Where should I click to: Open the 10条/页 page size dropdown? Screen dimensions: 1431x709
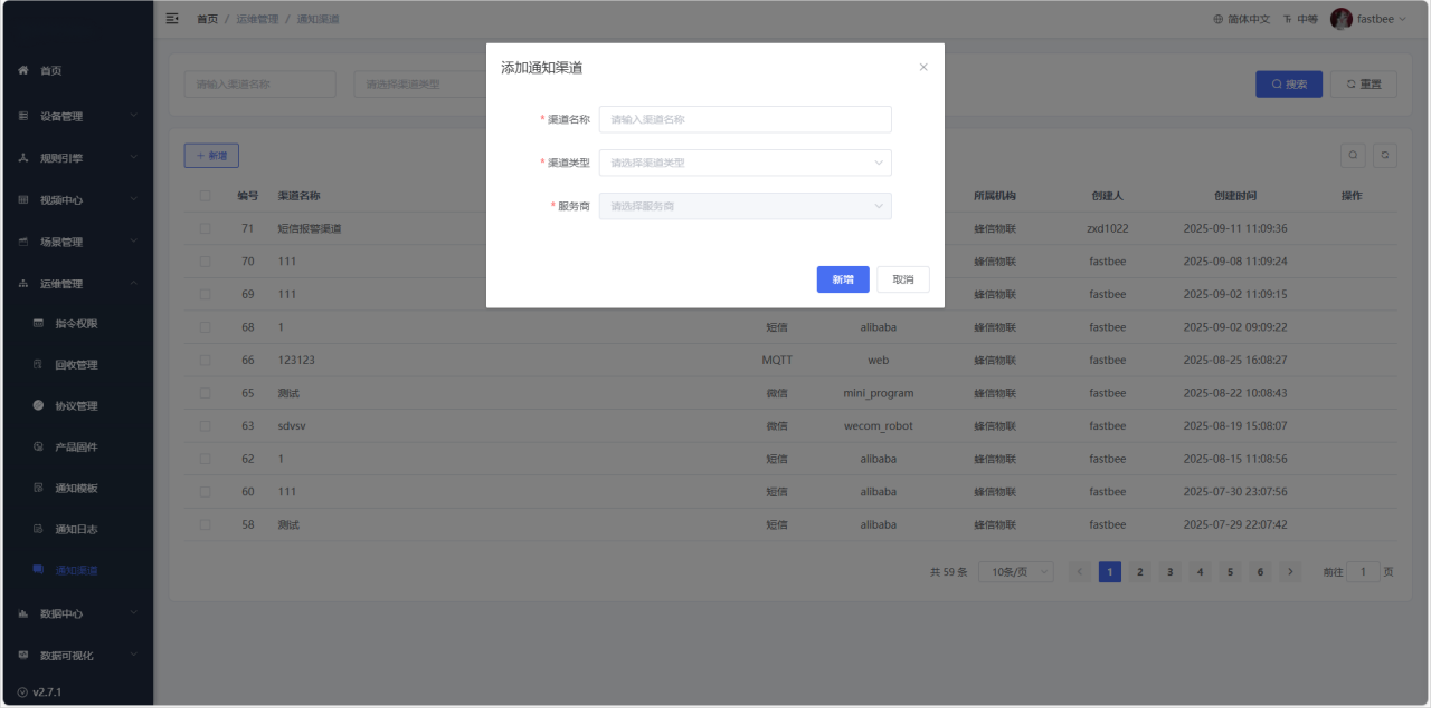pyautogui.click(x=1015, y=572)
